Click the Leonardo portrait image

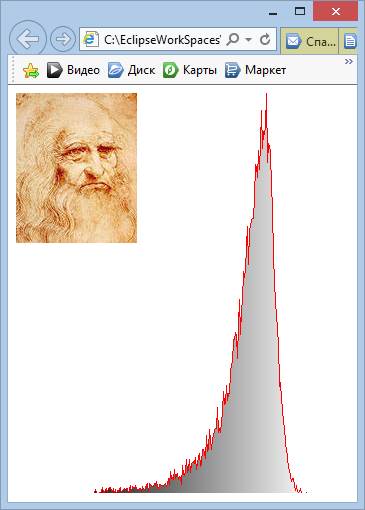76,168
